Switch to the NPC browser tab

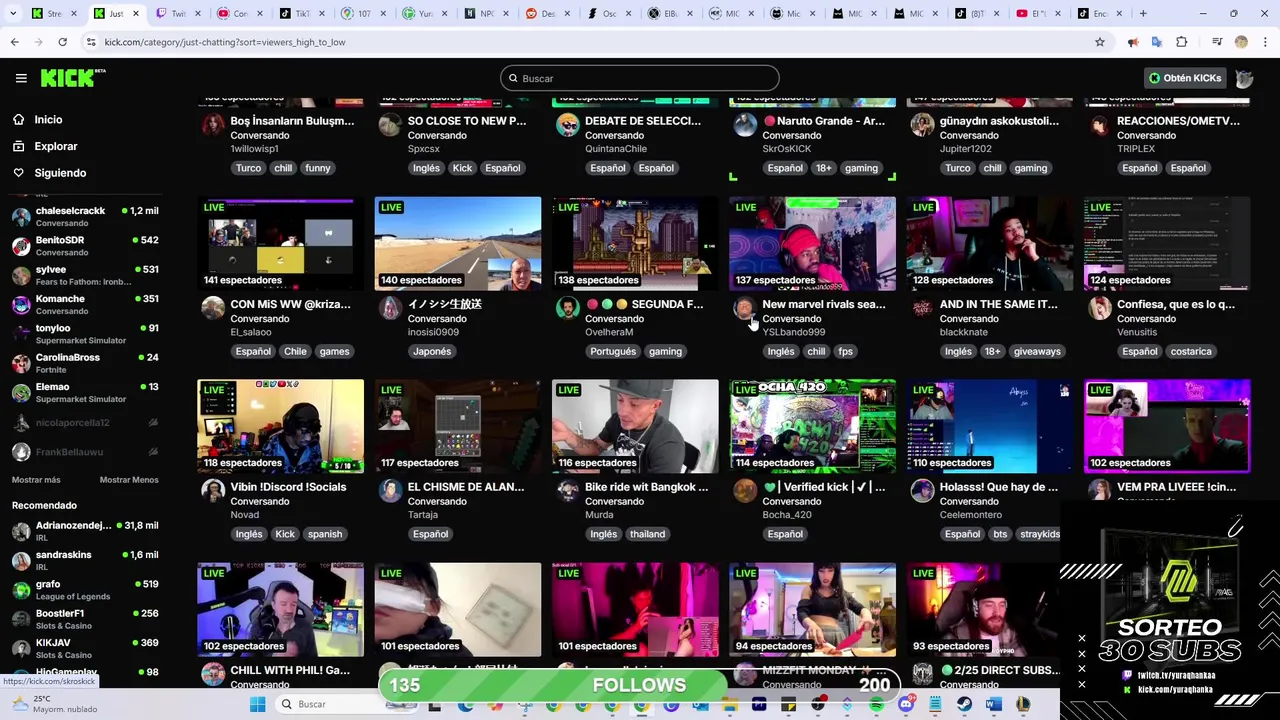[483, 13]
